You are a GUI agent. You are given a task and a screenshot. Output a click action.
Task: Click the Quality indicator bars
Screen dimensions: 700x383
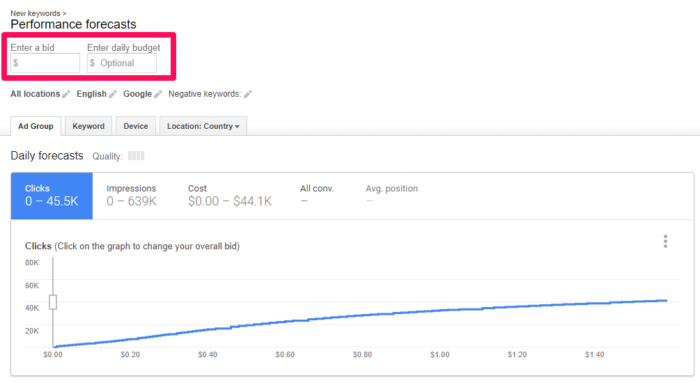[x=136, y=156]
